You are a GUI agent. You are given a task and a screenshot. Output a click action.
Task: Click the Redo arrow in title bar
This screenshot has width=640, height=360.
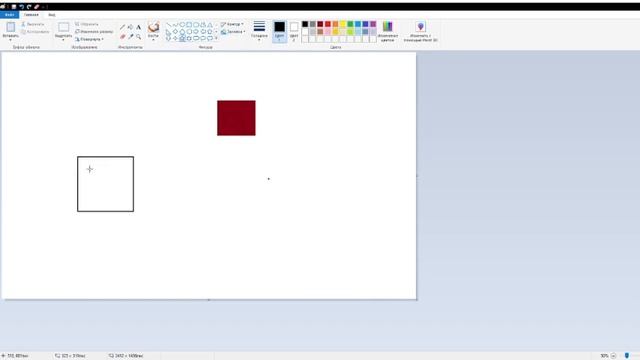29,7
